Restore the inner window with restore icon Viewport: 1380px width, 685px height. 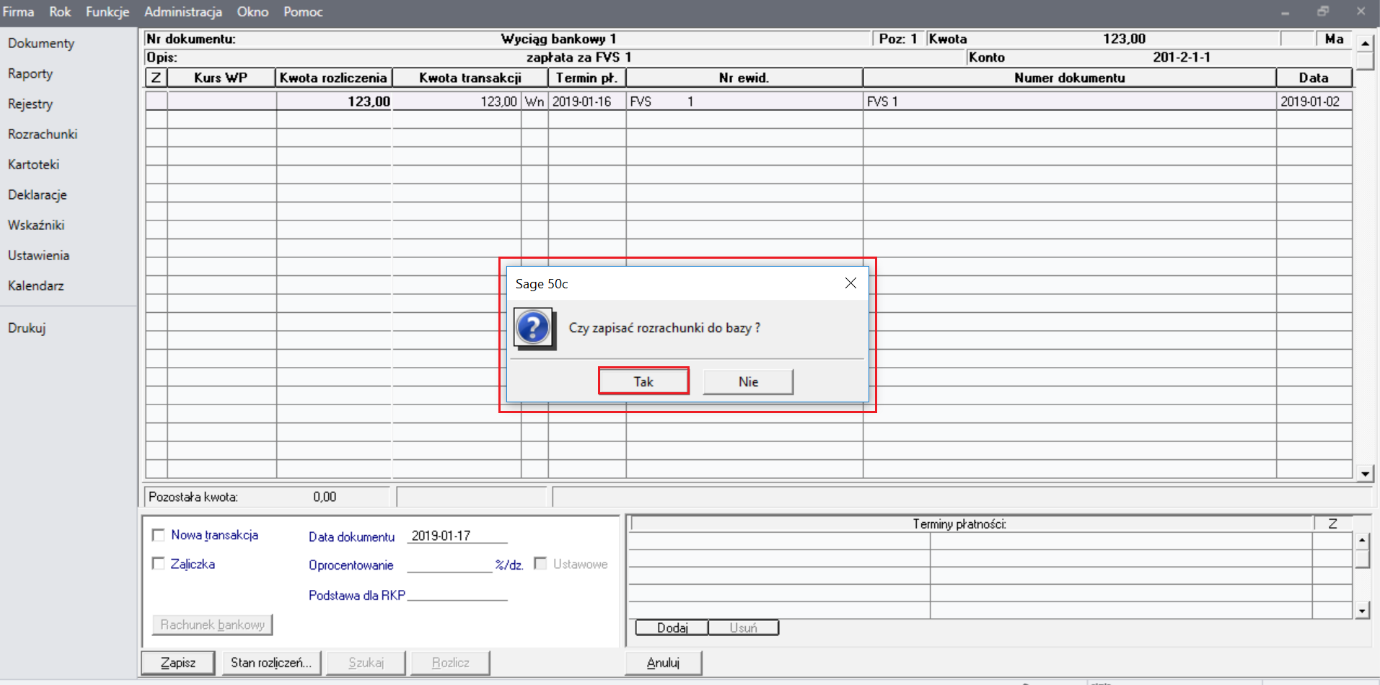pyautogui.click(x=1323, y=12)
